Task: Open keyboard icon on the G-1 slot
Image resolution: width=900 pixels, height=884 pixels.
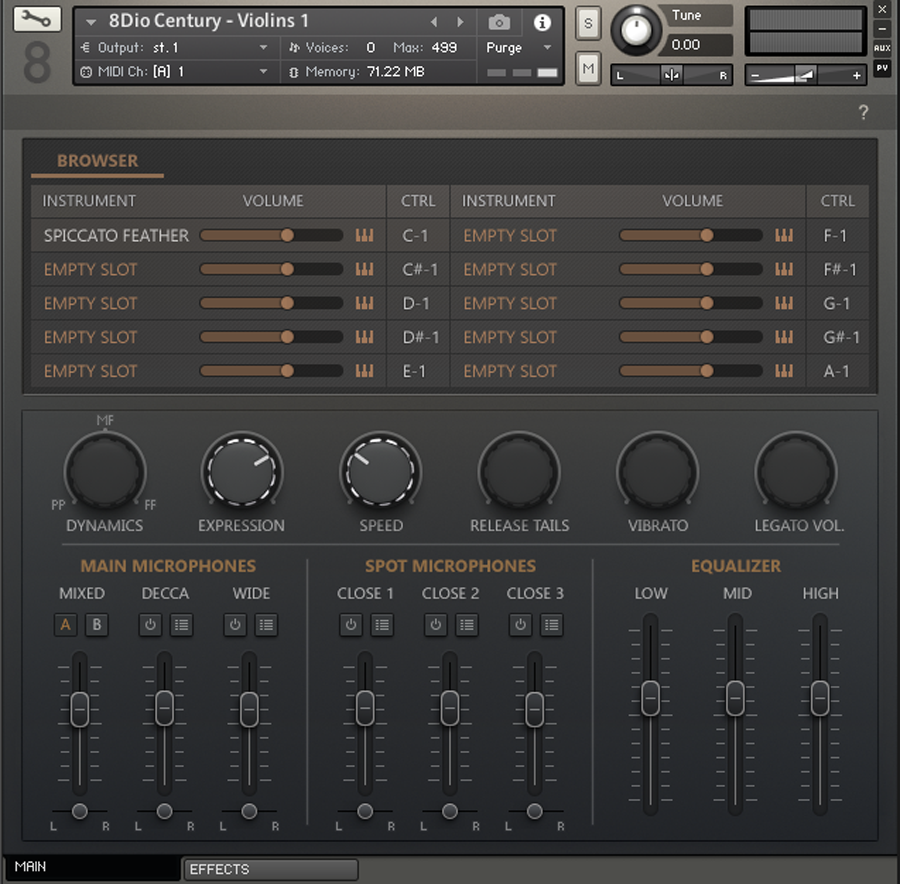Action: tap(783, 303)
